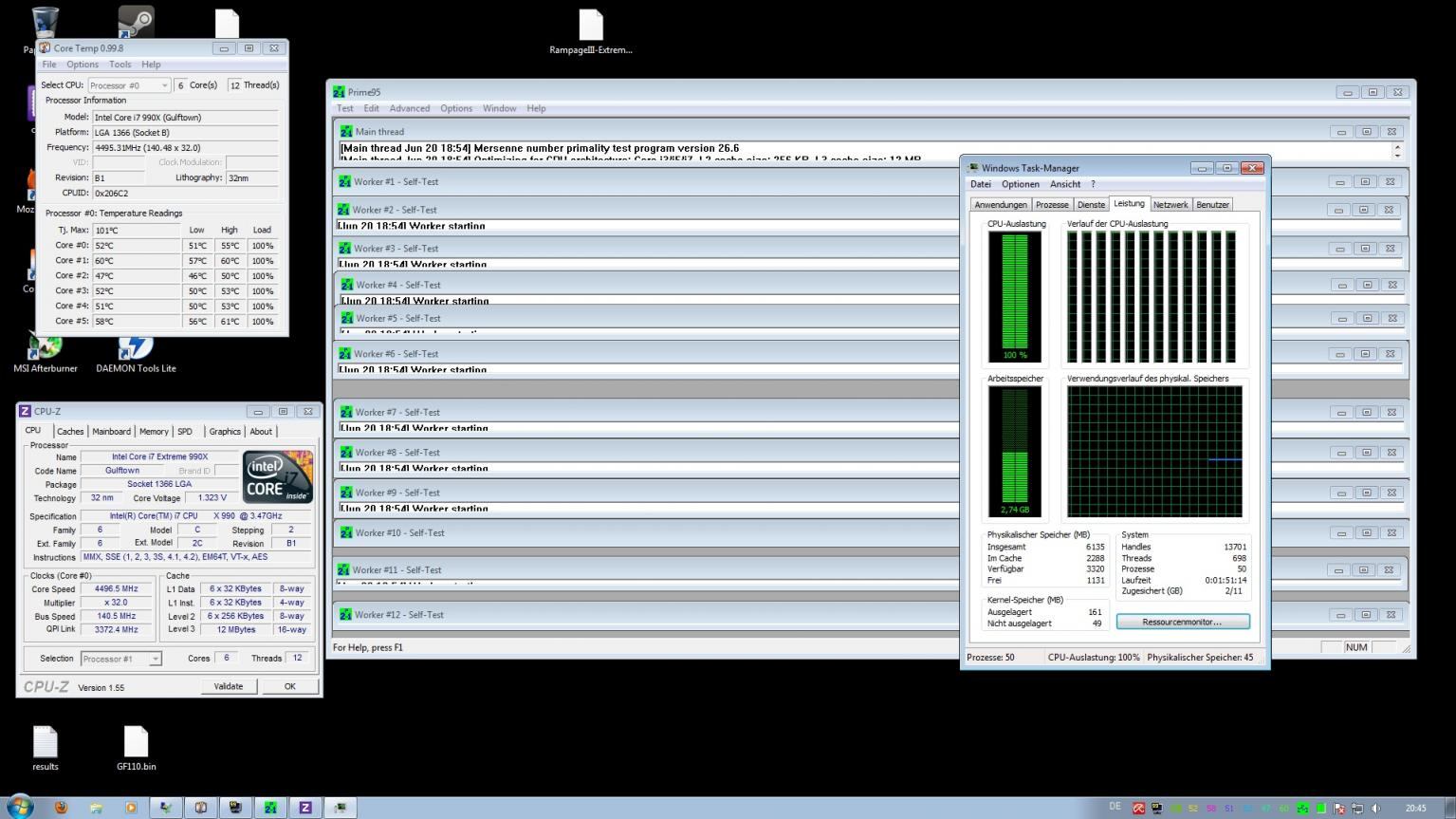The image size is (1456, 819).
Task: Switch to CPU-Z via purple taskbar icon
Action: click(305, 808)
